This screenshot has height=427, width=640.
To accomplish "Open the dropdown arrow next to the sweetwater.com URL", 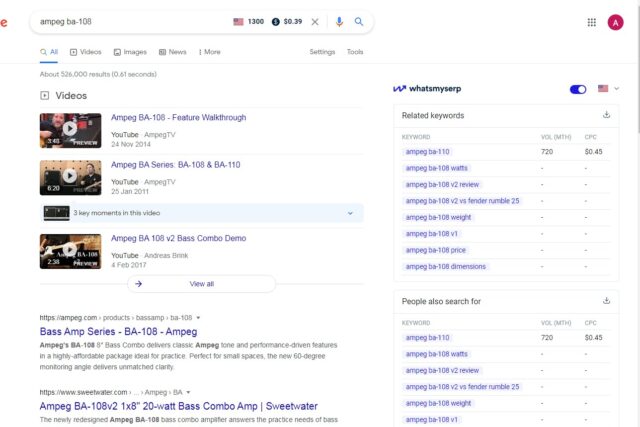I will pyautogui.click(x=188, y=392).
